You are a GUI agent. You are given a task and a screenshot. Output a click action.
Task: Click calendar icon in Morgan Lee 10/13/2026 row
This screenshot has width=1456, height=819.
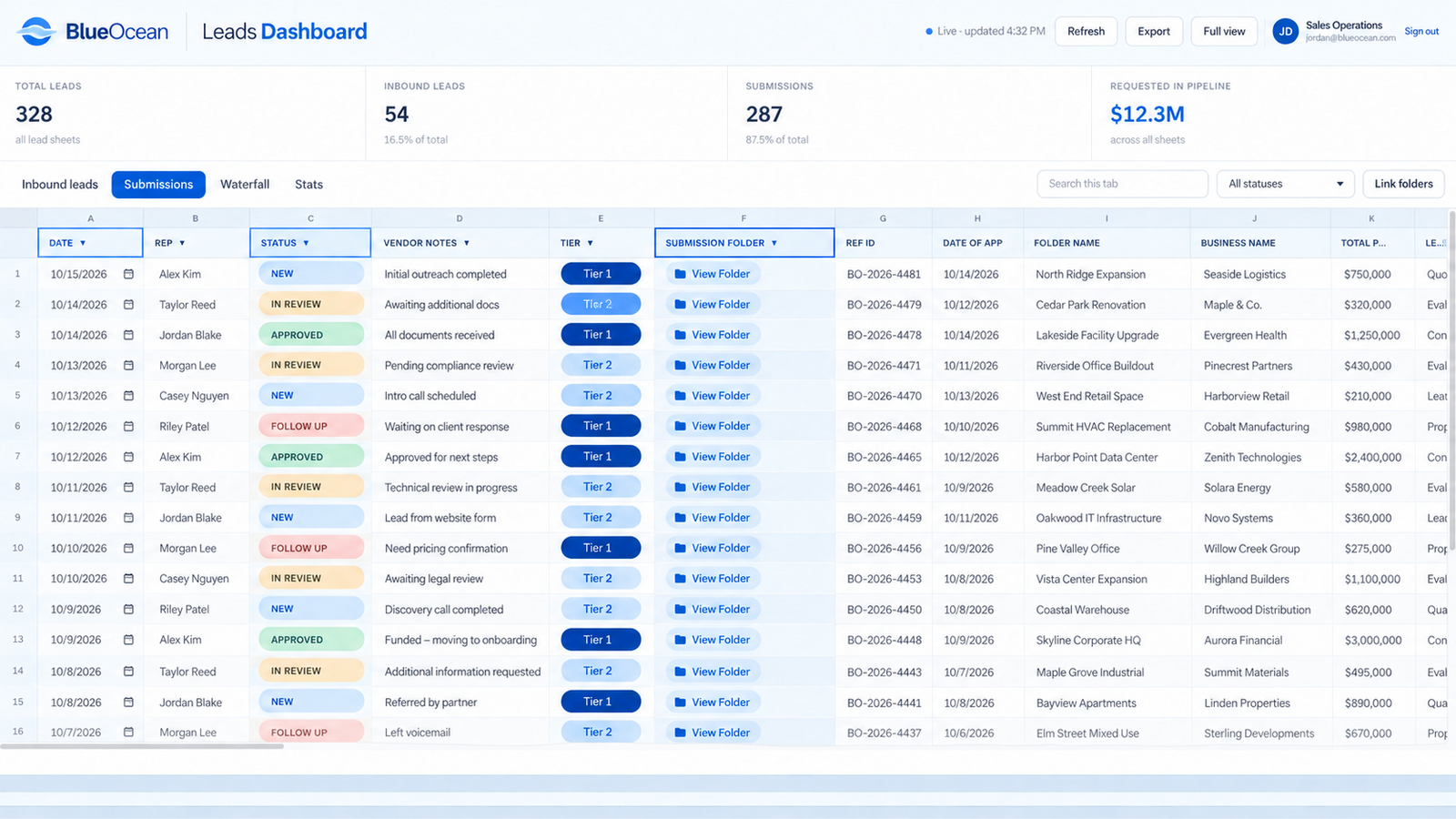128,365
